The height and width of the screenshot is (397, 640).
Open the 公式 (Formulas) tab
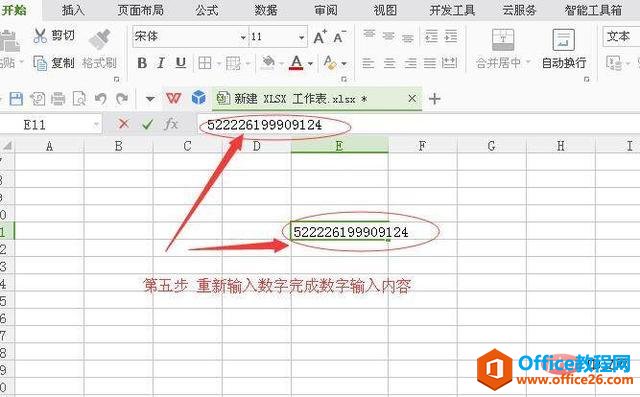click(207, 10)
